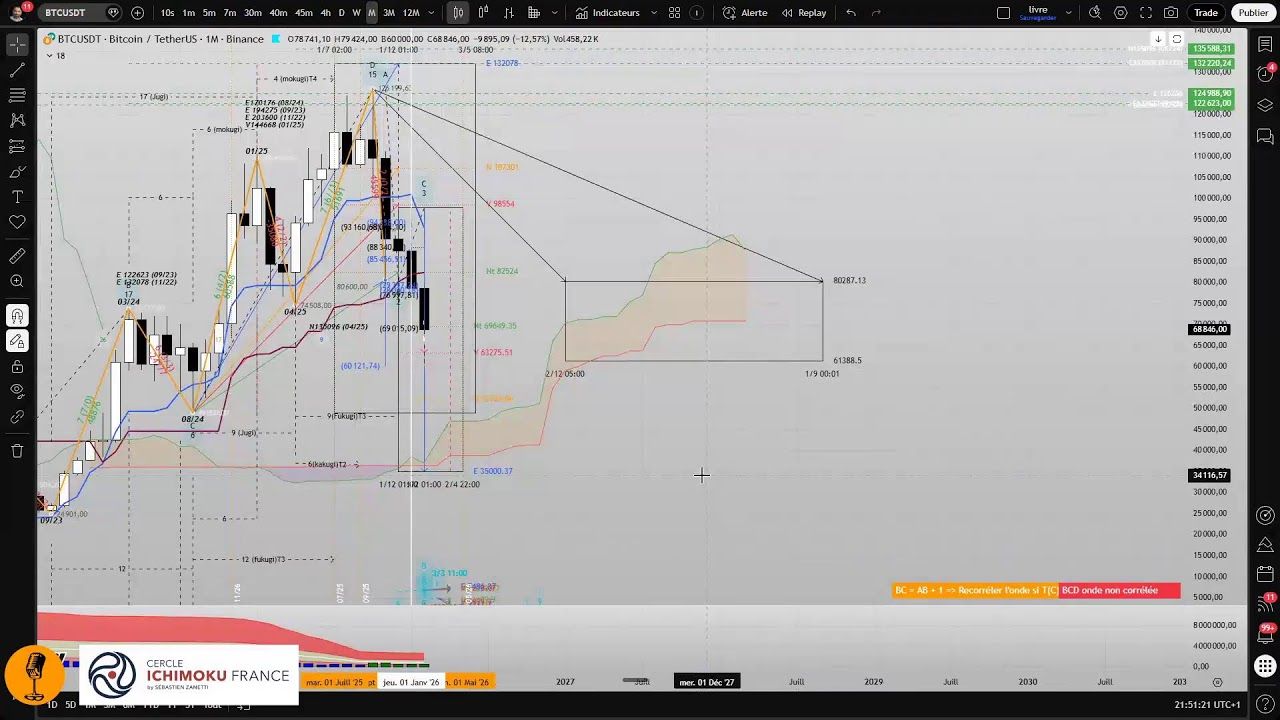Screen dimensions: 1280x720
Task: Toggle hide all drawings eye icon
Action: pos(17,391)
